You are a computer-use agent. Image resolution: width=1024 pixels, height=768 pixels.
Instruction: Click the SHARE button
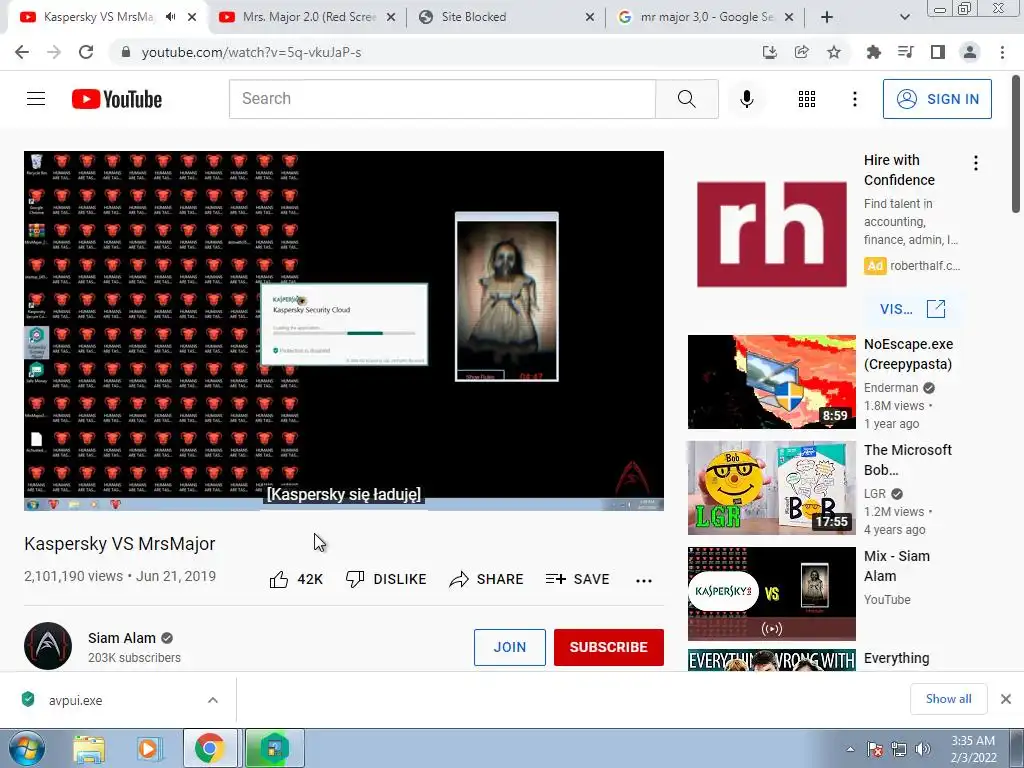coord(487,579)
